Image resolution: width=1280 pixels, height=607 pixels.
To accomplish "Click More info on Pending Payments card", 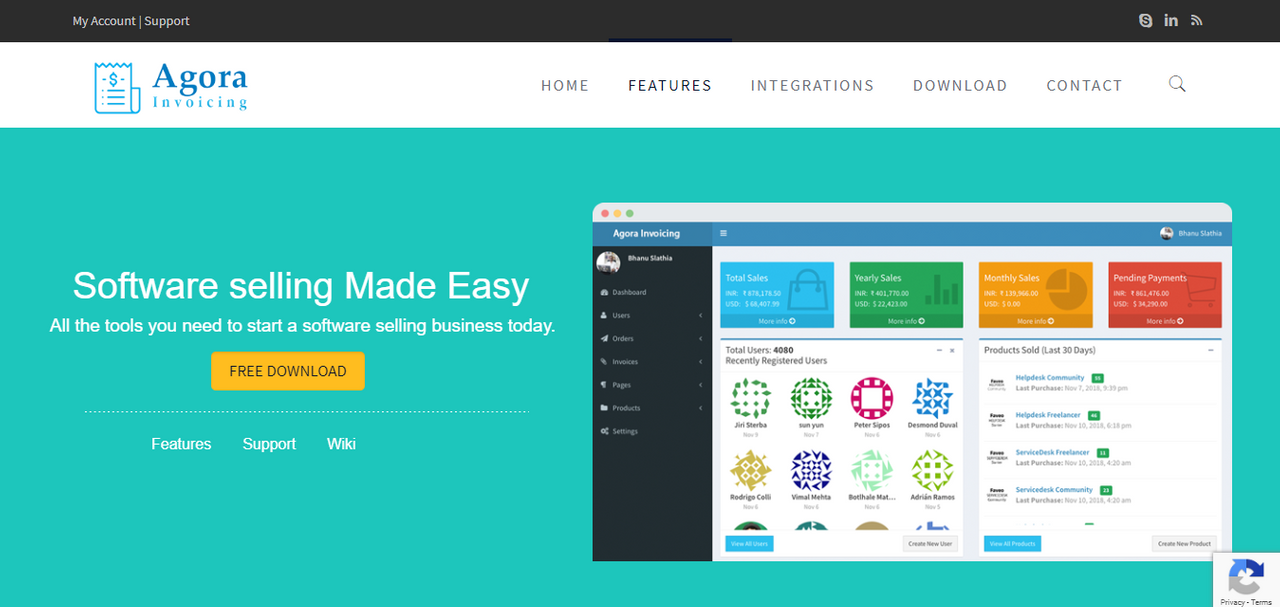I will (x=1165, y=321).
